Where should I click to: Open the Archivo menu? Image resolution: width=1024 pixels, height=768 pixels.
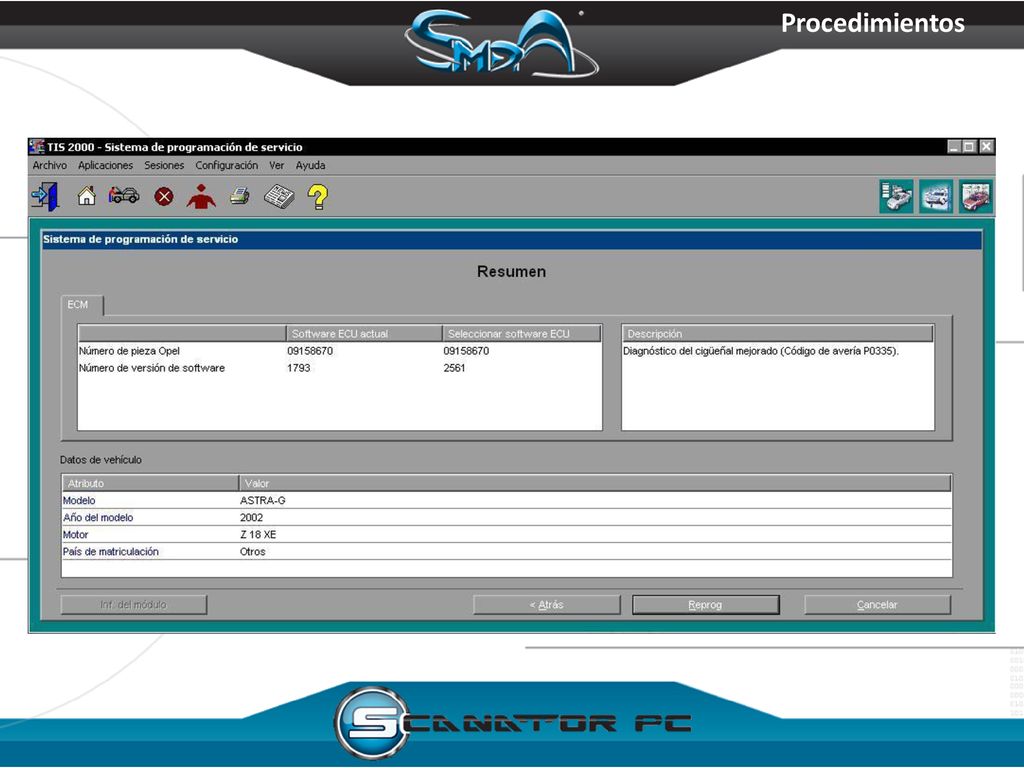pyautogui.click(x=50, y=165)
